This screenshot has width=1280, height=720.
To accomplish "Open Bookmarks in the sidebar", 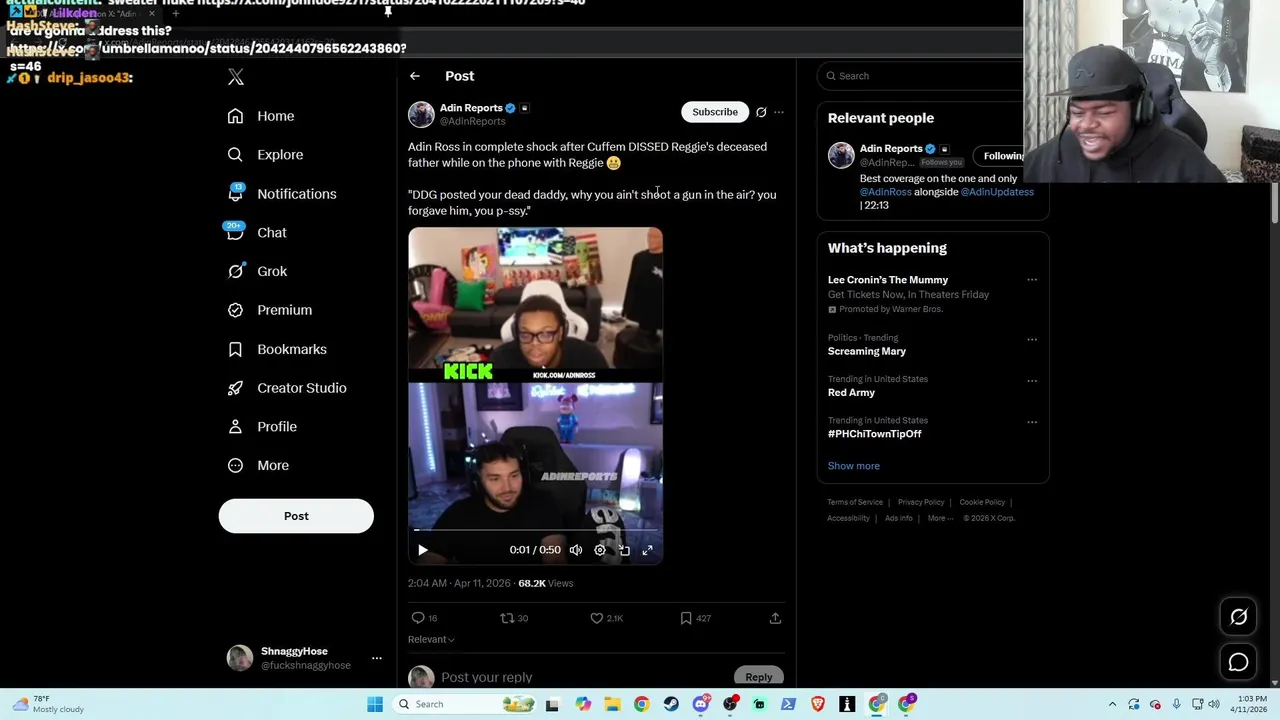I will [x=277, y=349].
